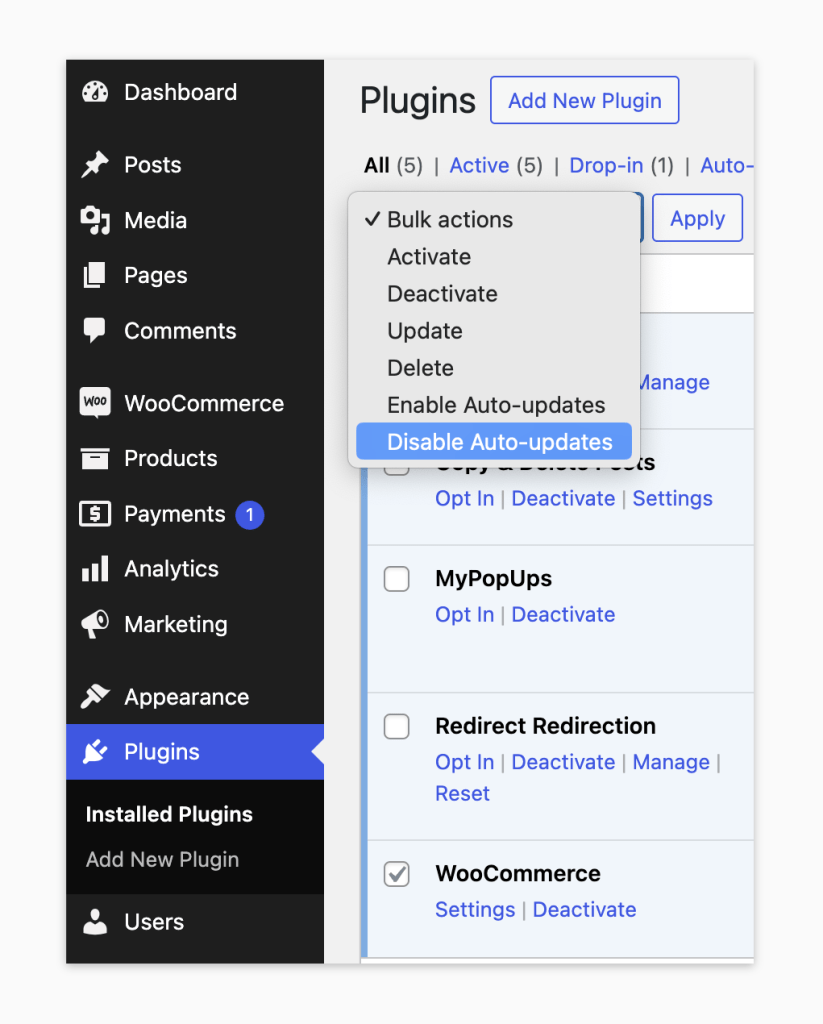Choose Enable Auto-updates bulk action
The width and height of the screenshot is (823, 1024).
(x=494, y=405)
